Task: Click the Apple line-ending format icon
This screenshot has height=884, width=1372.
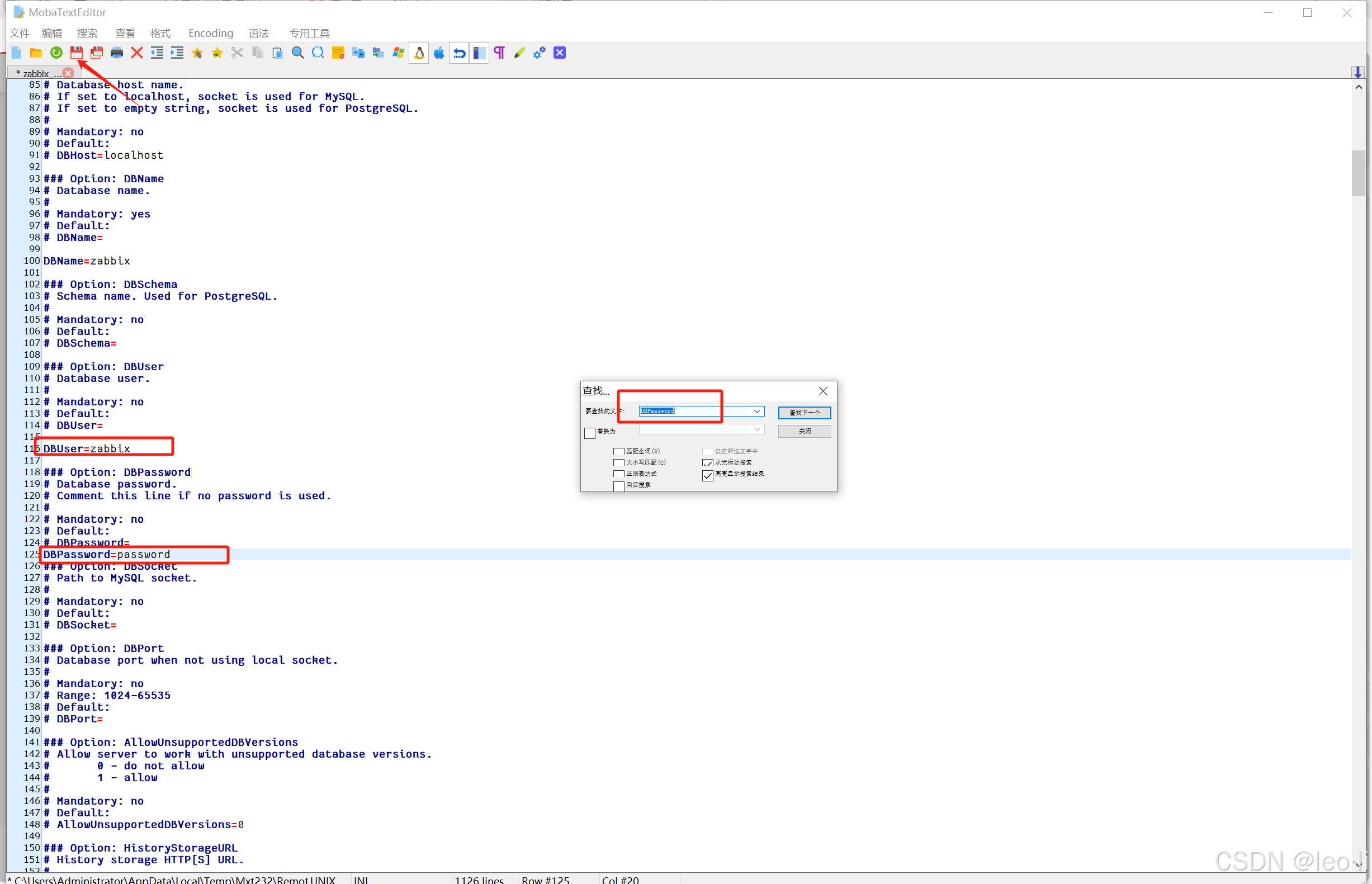Action: pyautogui.click(x=439, y=53)
